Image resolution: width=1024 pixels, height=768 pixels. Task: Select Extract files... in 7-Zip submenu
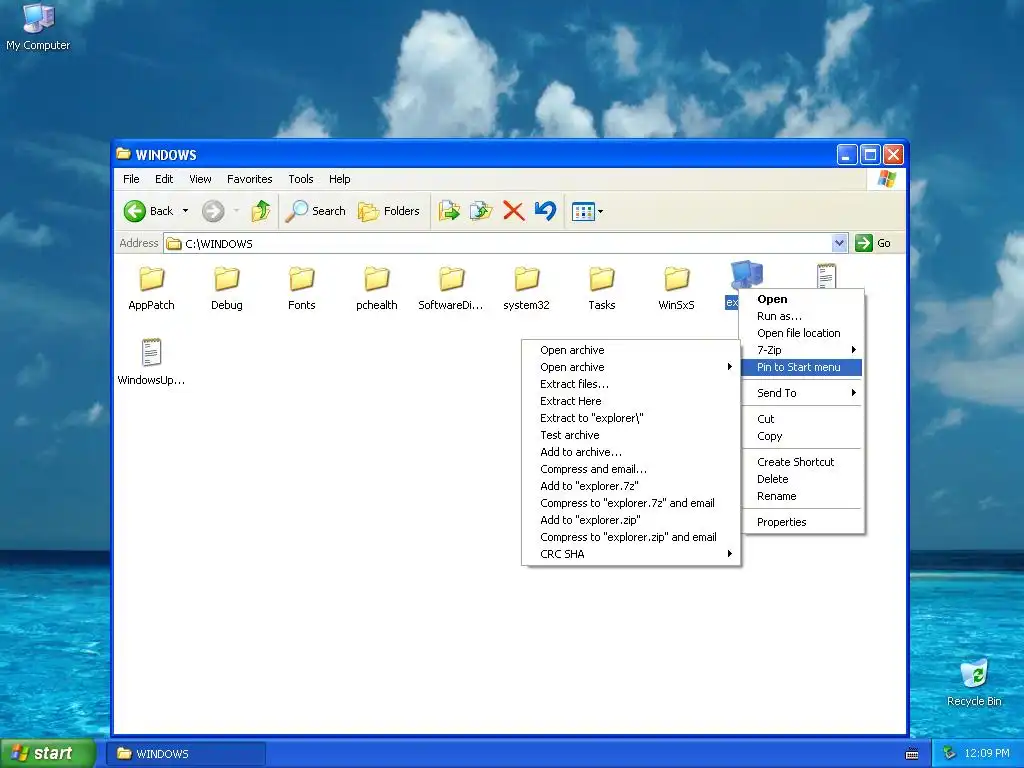(x=631, y=384)
